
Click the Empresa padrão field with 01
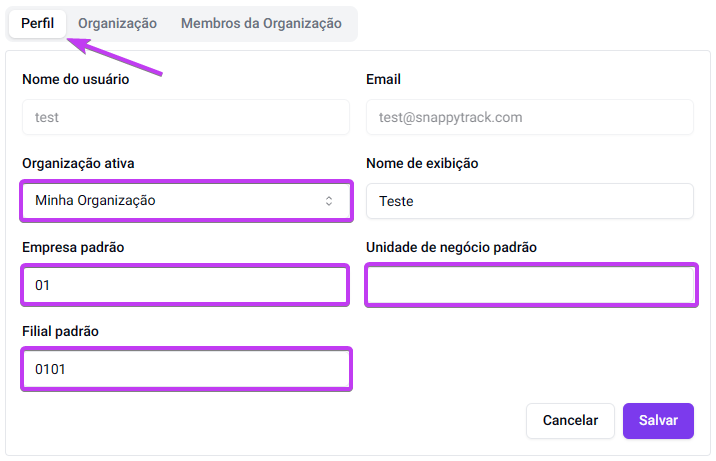pyautogui.click(x=185, y=285)
